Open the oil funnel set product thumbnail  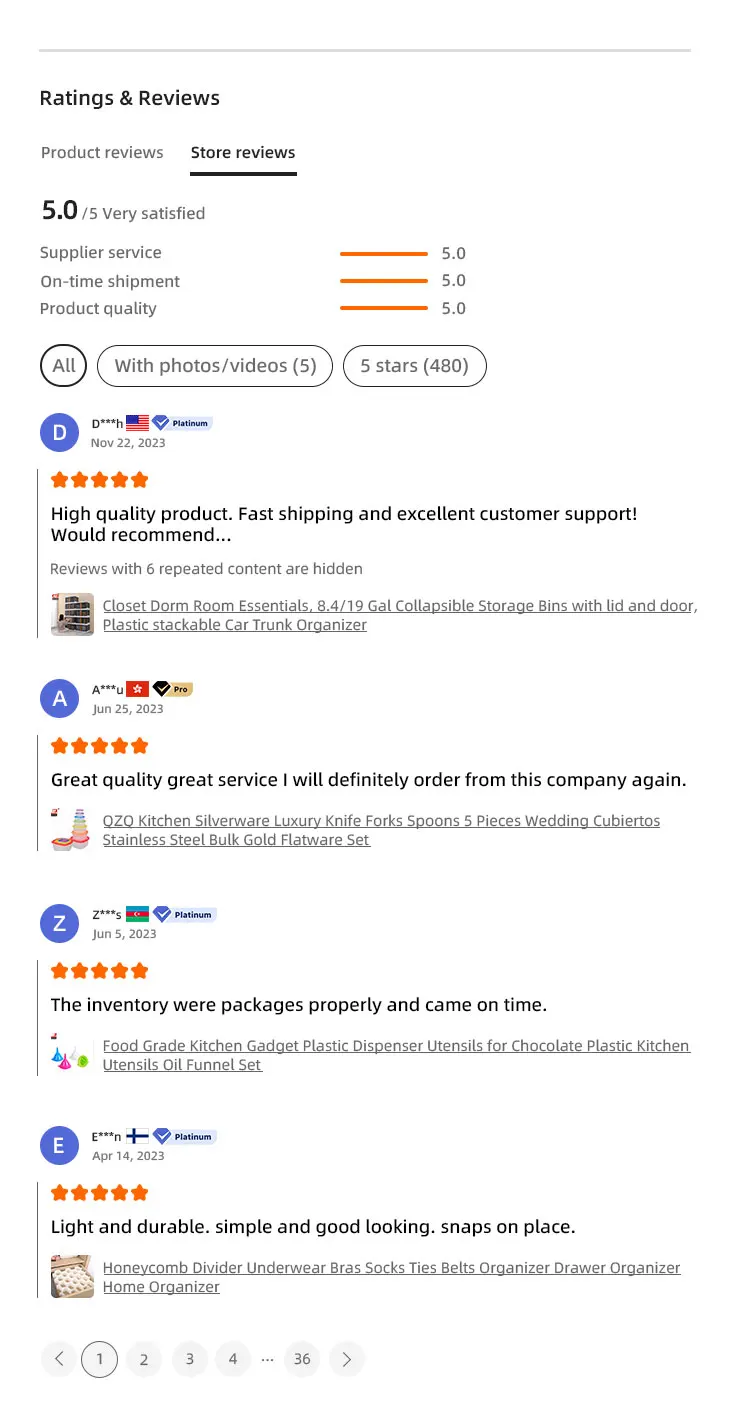72,1055
